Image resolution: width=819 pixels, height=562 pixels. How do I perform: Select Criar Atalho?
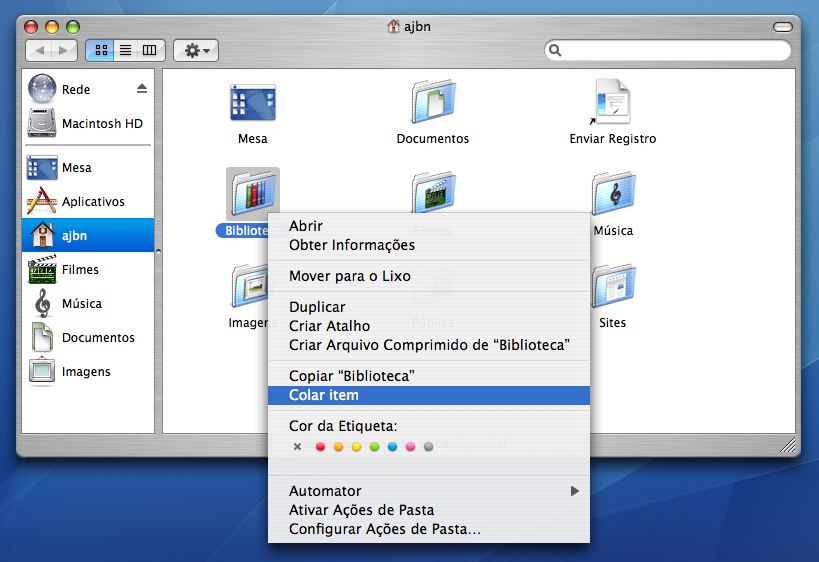[x=429, y=326]
